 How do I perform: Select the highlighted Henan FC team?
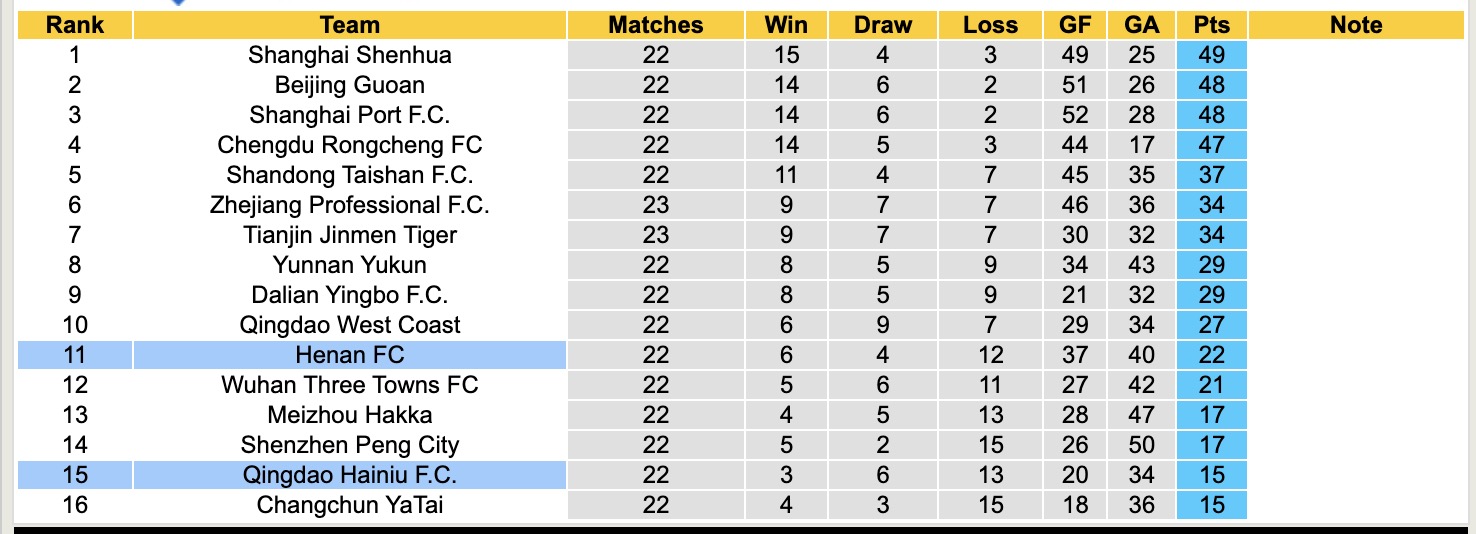click(x=350, y=355)
